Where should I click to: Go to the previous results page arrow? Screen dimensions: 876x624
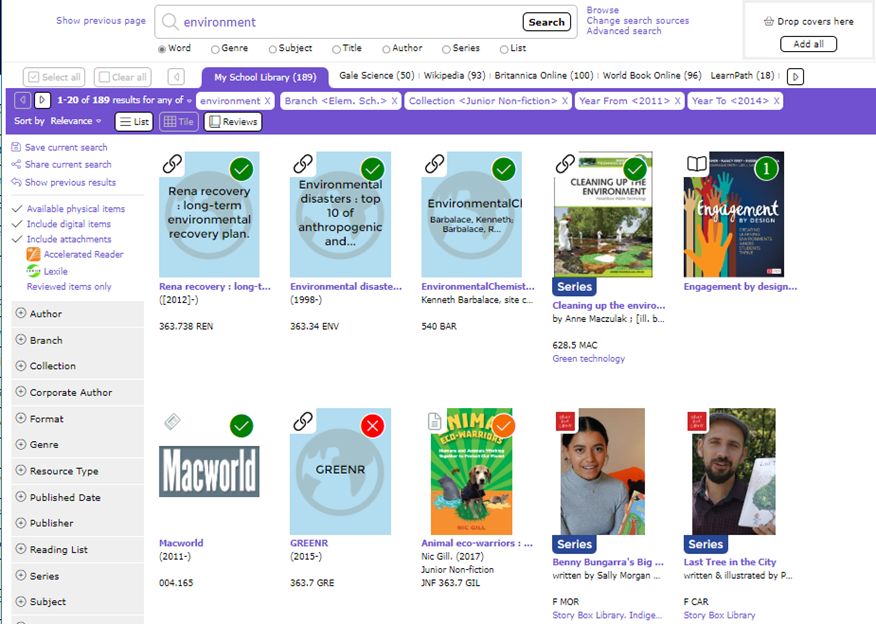(22, 101)
